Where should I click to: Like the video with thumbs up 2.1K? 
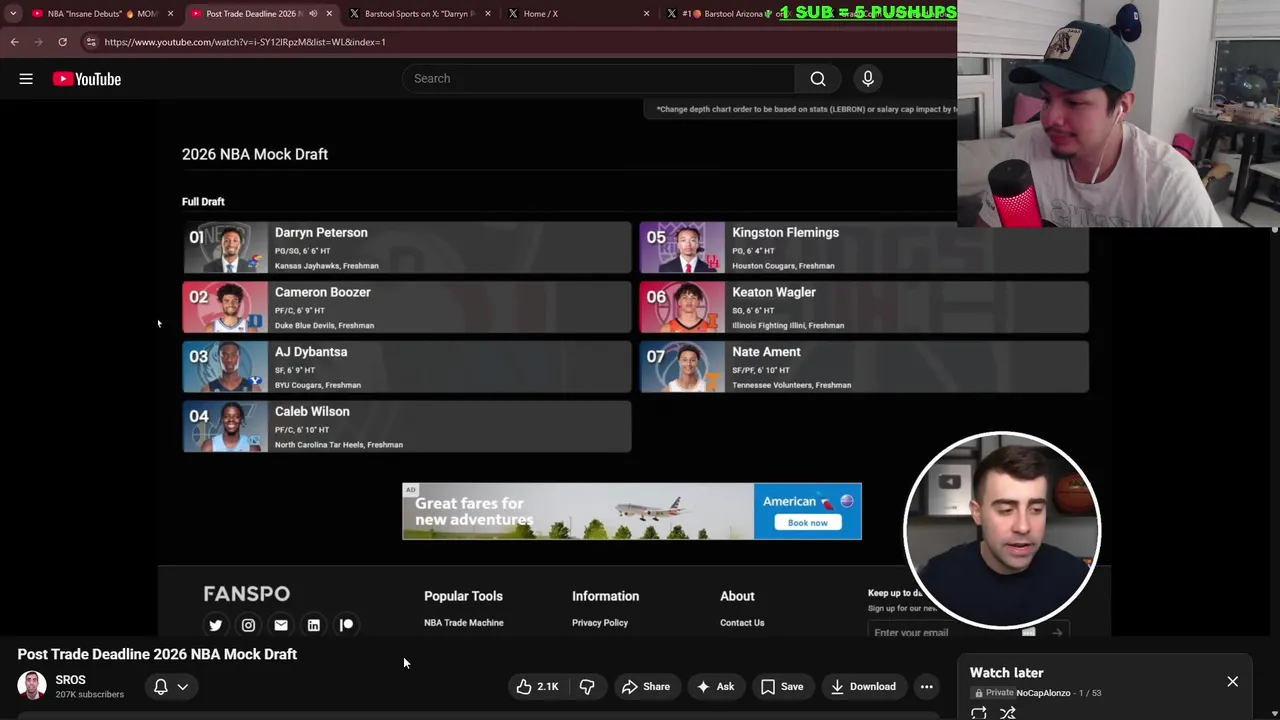coord(537,687)
